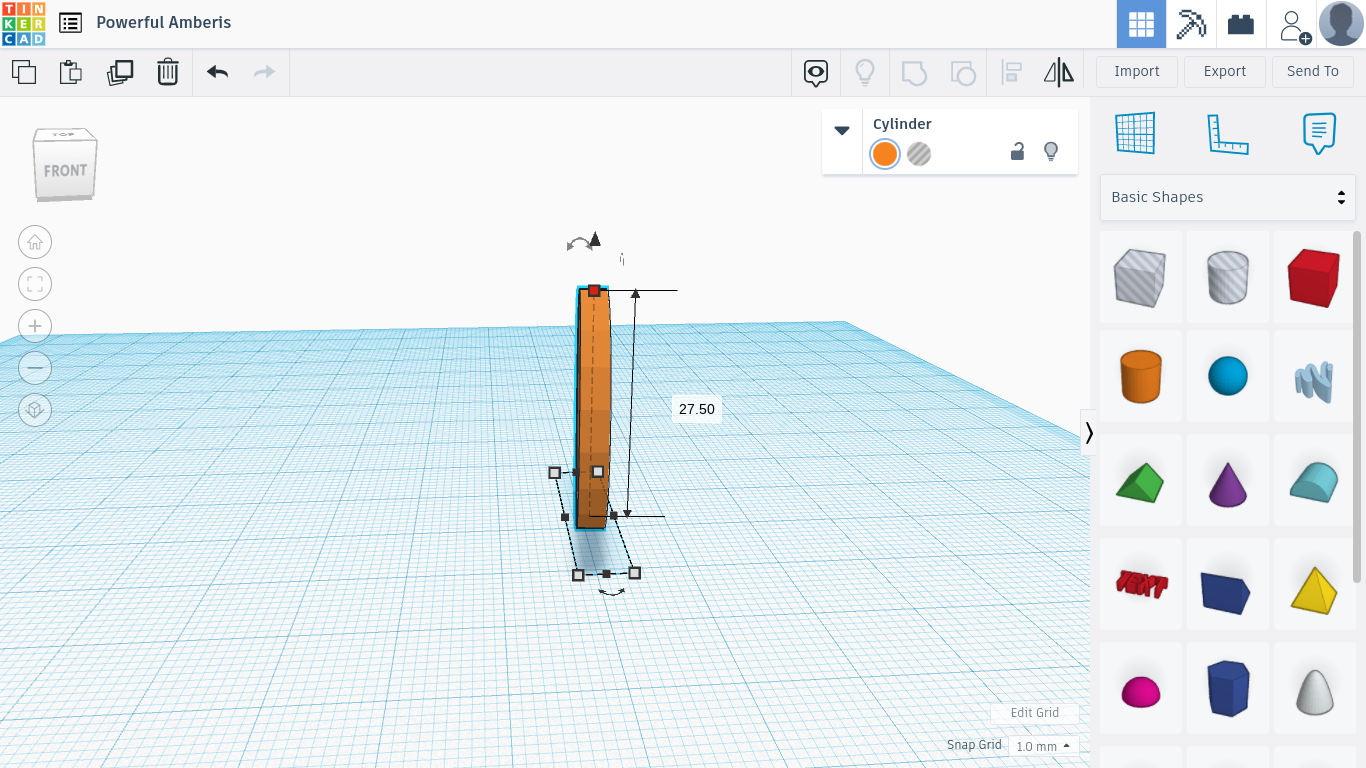
Task: Undo the last action
Action: coord(217,72)
